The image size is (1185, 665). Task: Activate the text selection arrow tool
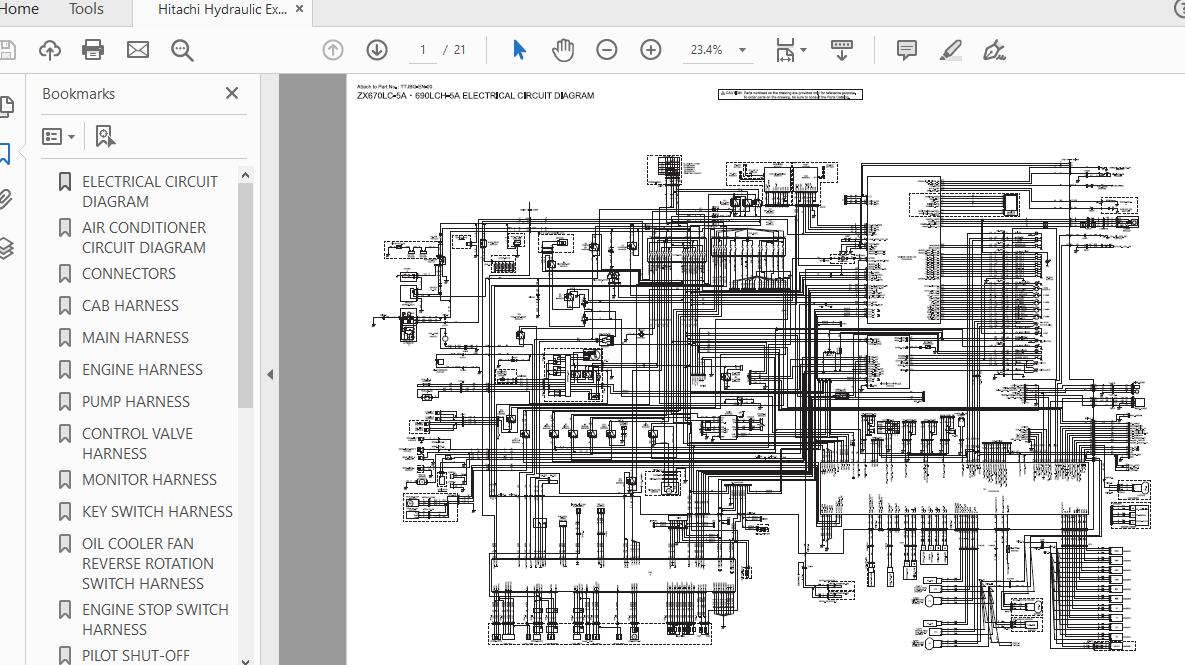519,48
